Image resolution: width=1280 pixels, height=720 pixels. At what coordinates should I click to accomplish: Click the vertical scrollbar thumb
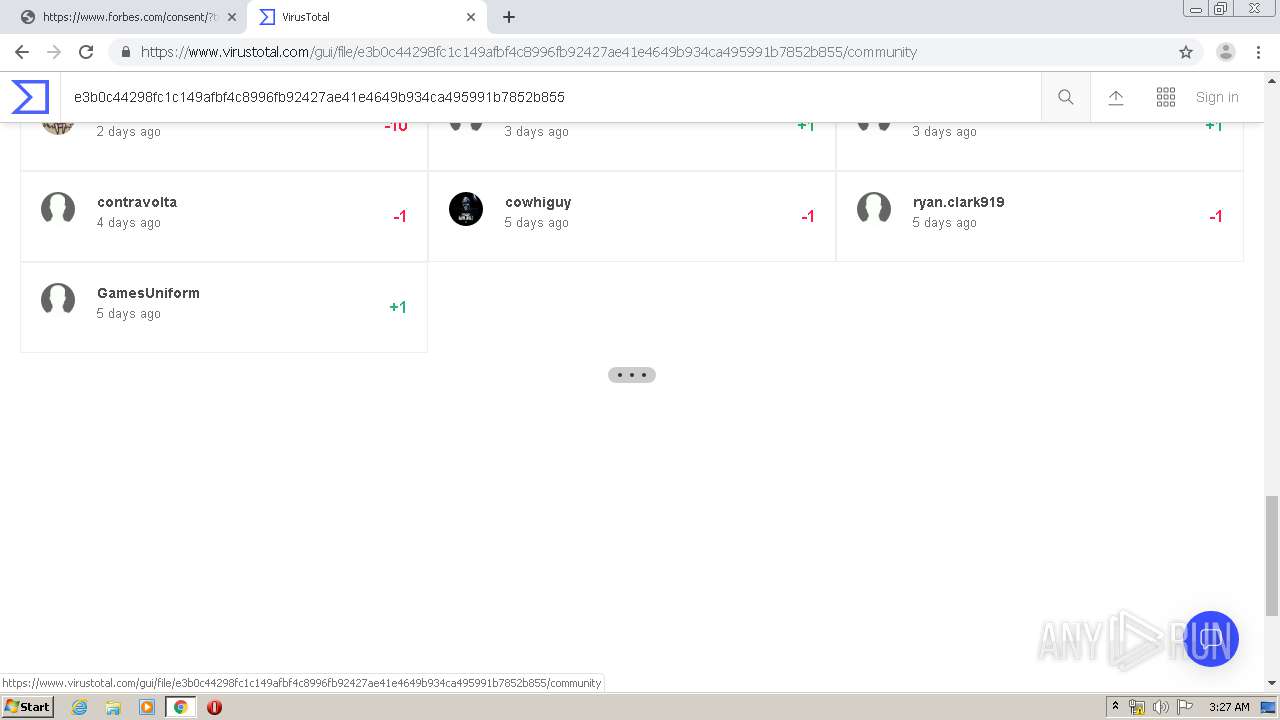1272,555
